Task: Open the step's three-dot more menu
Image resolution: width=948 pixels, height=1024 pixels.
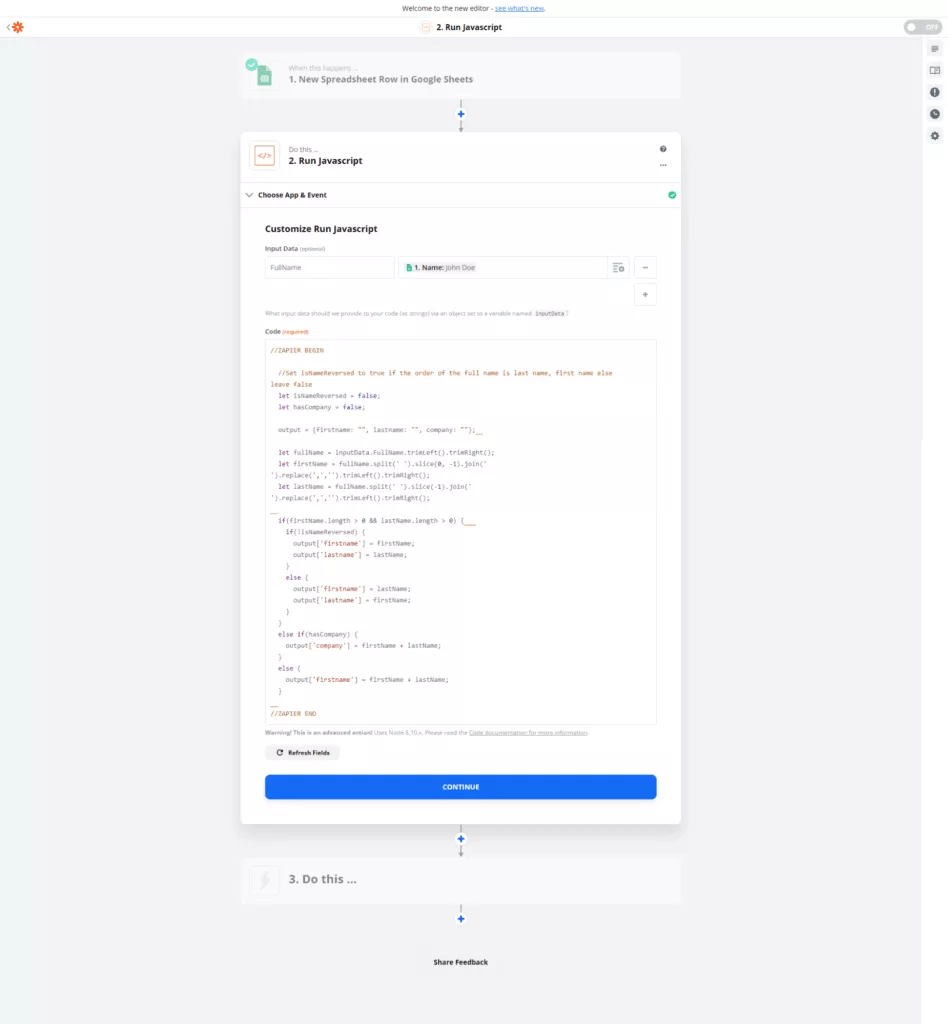Action: 663,165
